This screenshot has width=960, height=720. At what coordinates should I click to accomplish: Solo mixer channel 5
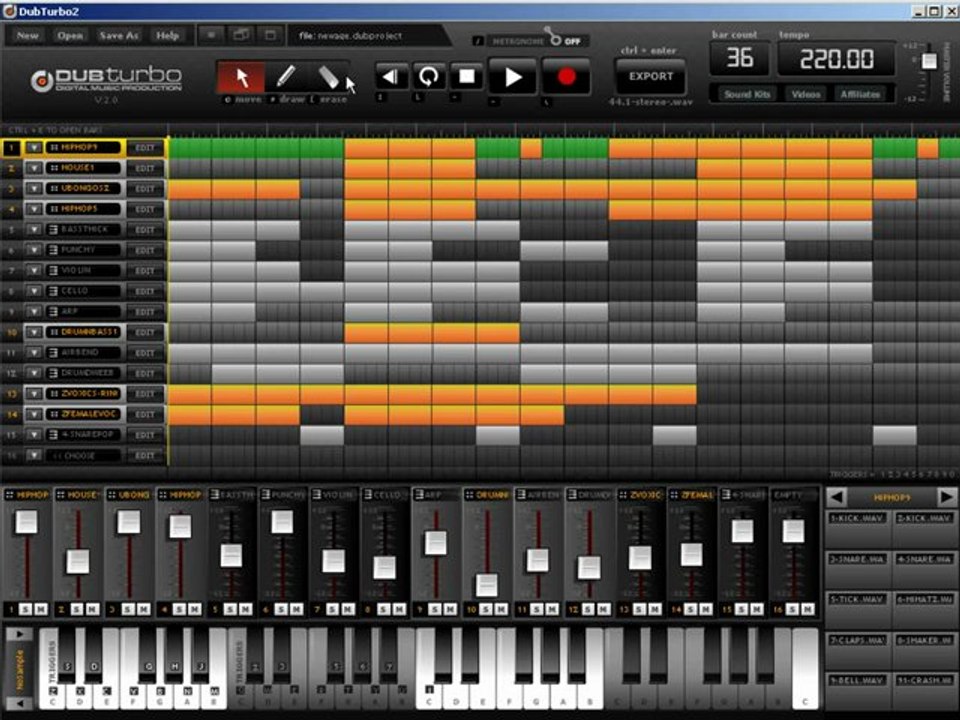[230, 609]
